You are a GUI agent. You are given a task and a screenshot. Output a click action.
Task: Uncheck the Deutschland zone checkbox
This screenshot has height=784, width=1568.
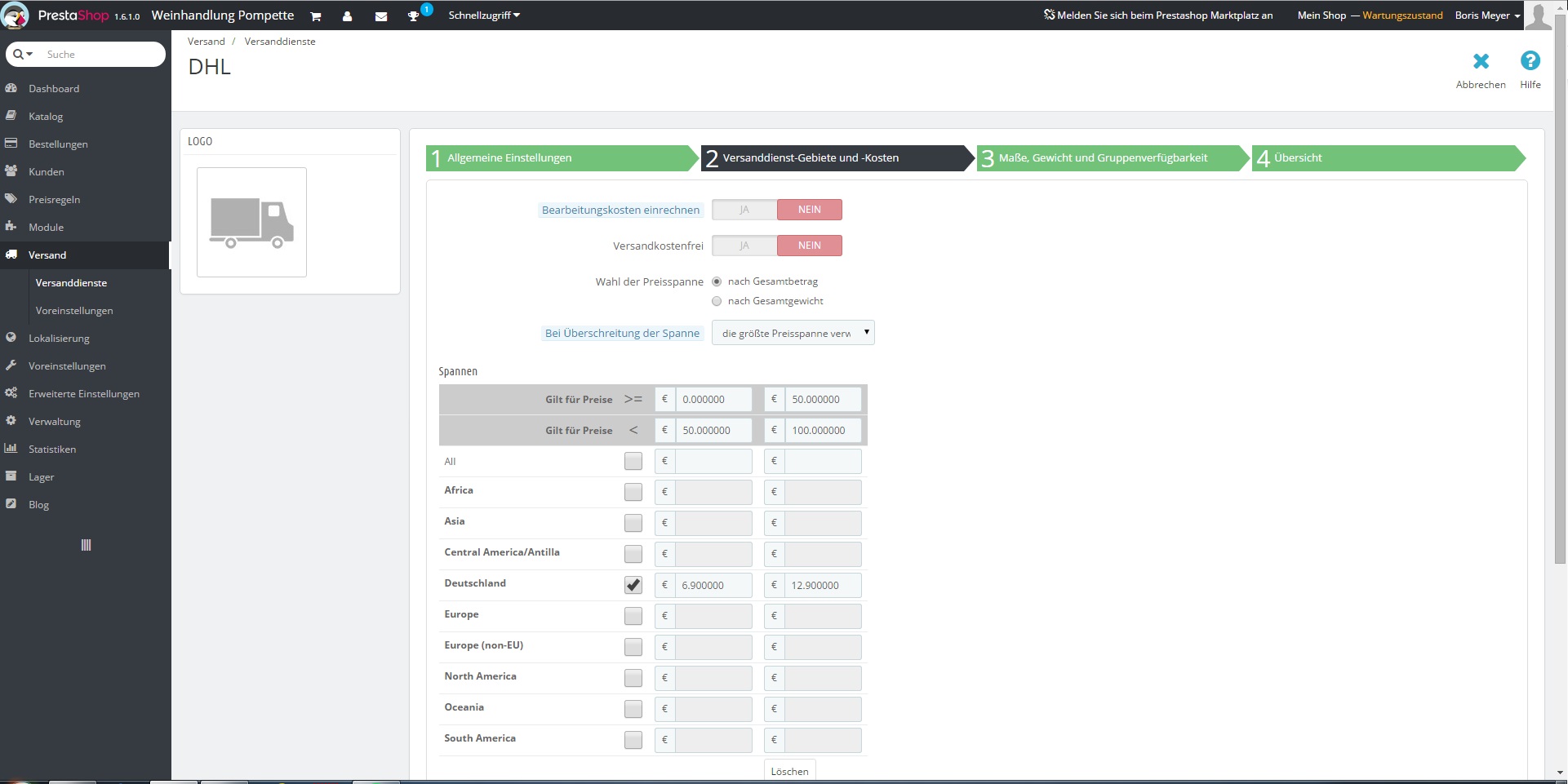633,585
